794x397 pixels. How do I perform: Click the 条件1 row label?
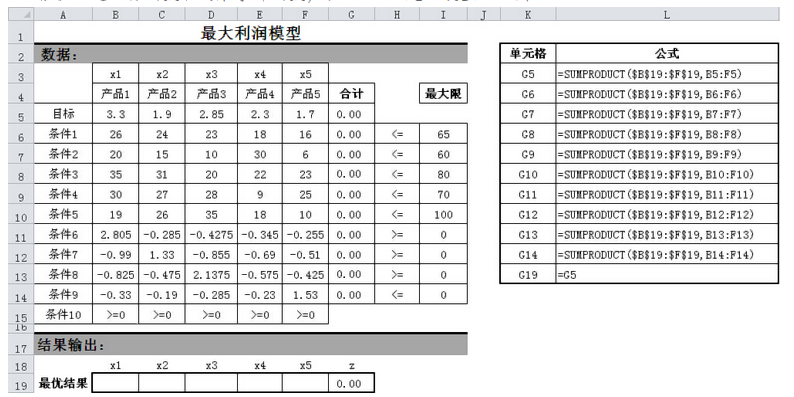click(63, 134)
